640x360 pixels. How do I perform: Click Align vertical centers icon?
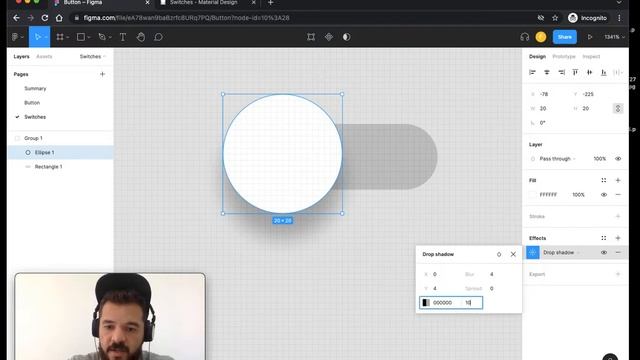click(589, 72)
